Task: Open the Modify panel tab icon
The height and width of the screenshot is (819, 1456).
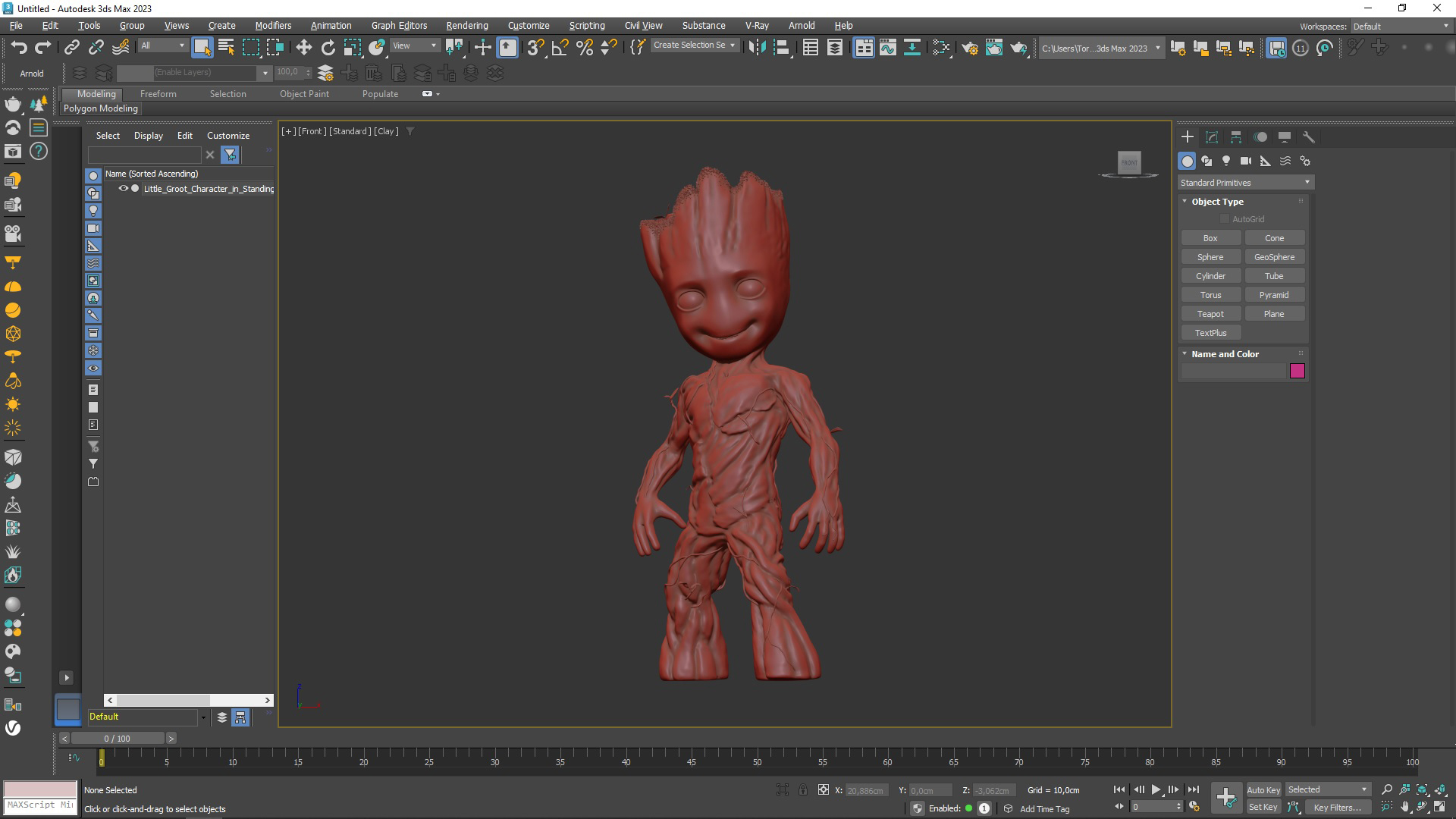Action: click(x=1212, y=137)
